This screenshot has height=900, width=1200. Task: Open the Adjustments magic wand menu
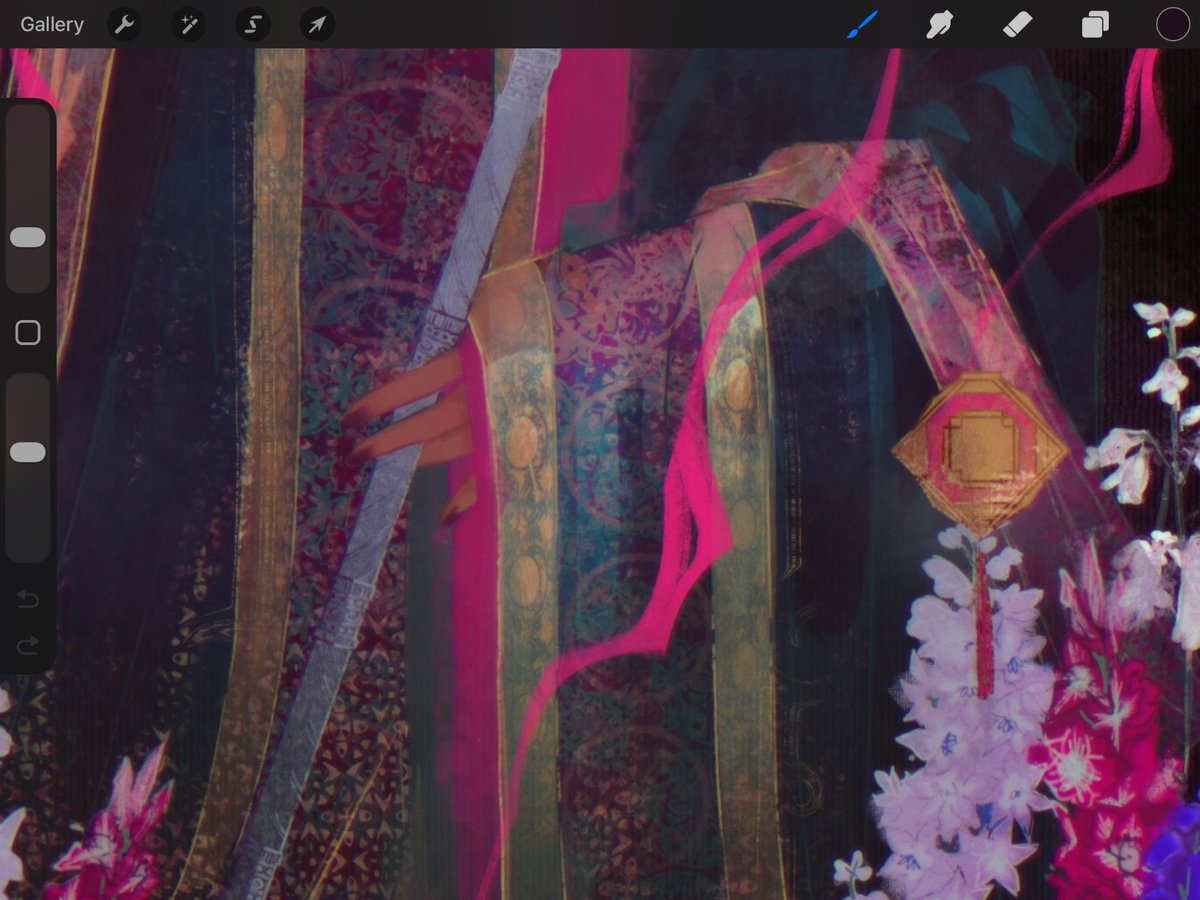click(188, 24)
